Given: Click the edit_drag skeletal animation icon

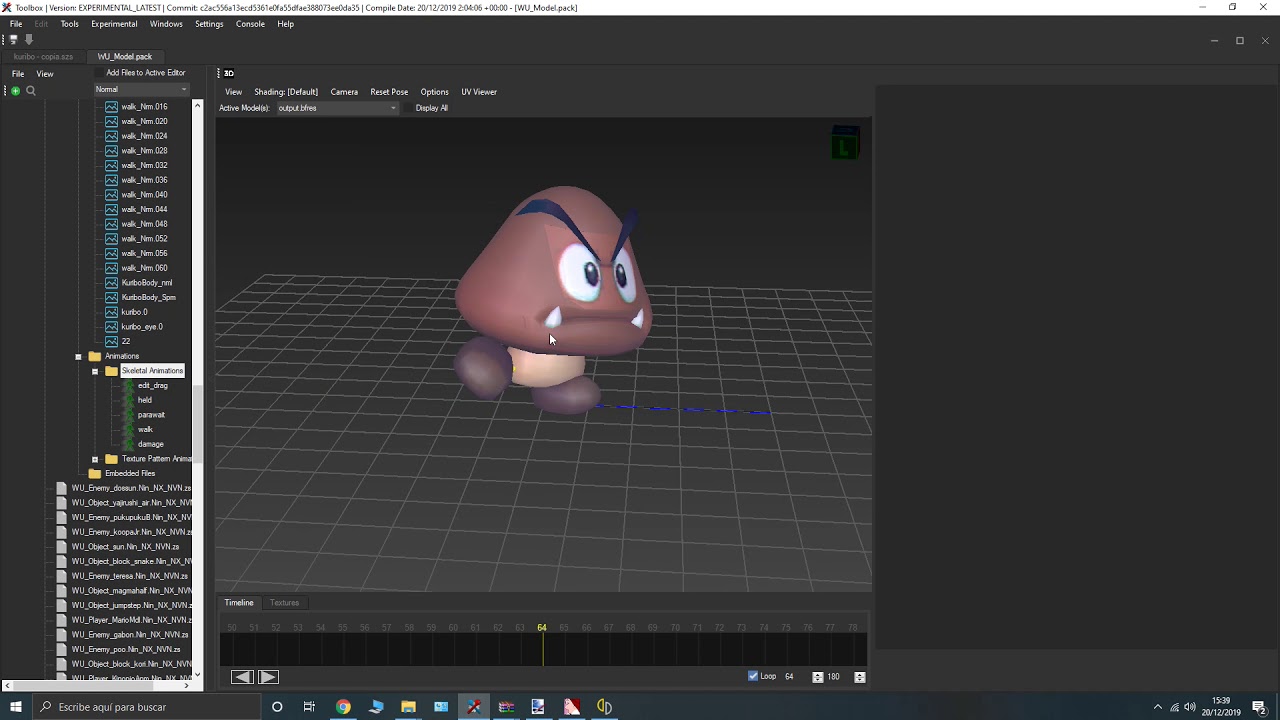Looking at the screenshot, I should pos(129,385).
